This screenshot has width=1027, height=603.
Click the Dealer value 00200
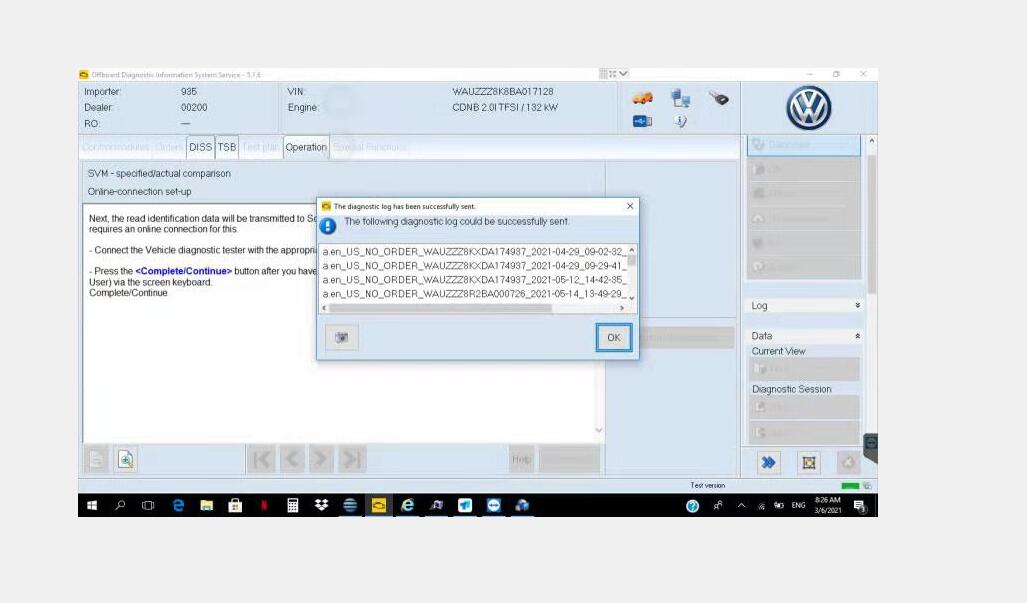194,107
